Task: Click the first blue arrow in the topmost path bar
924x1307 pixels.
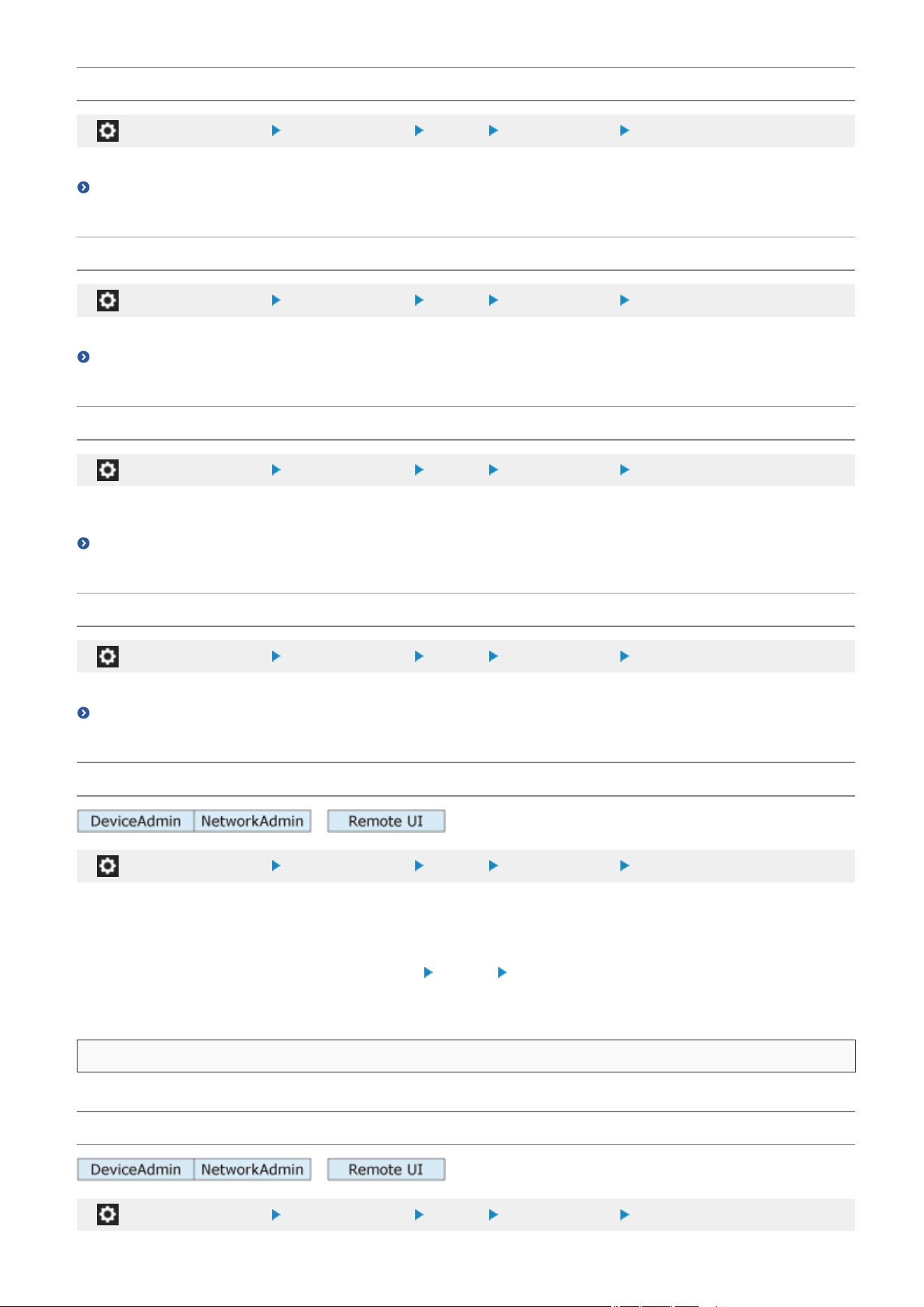Action: tap(276, 131)
